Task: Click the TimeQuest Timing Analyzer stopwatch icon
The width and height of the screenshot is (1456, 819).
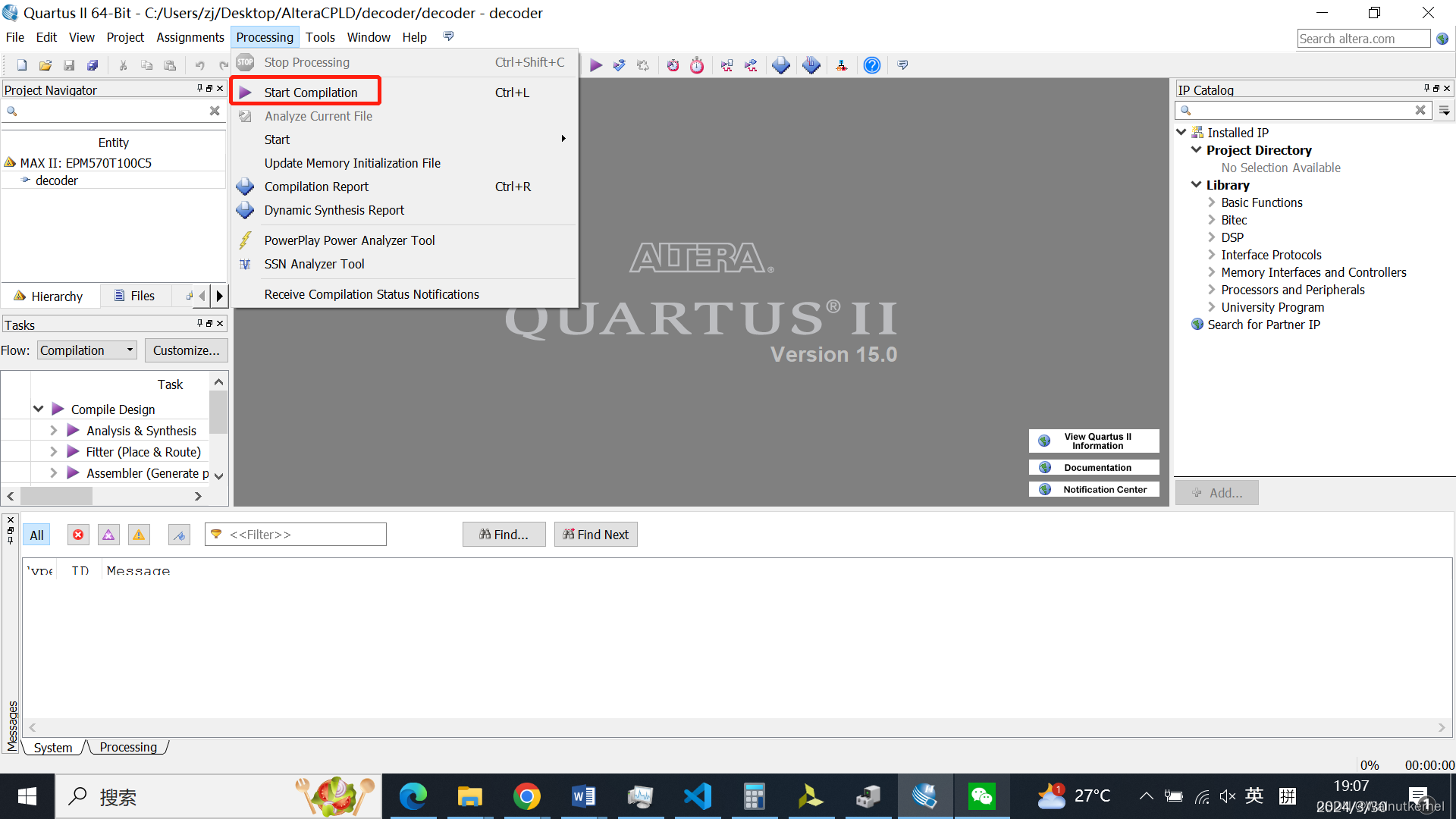Action: click(697, 65)
